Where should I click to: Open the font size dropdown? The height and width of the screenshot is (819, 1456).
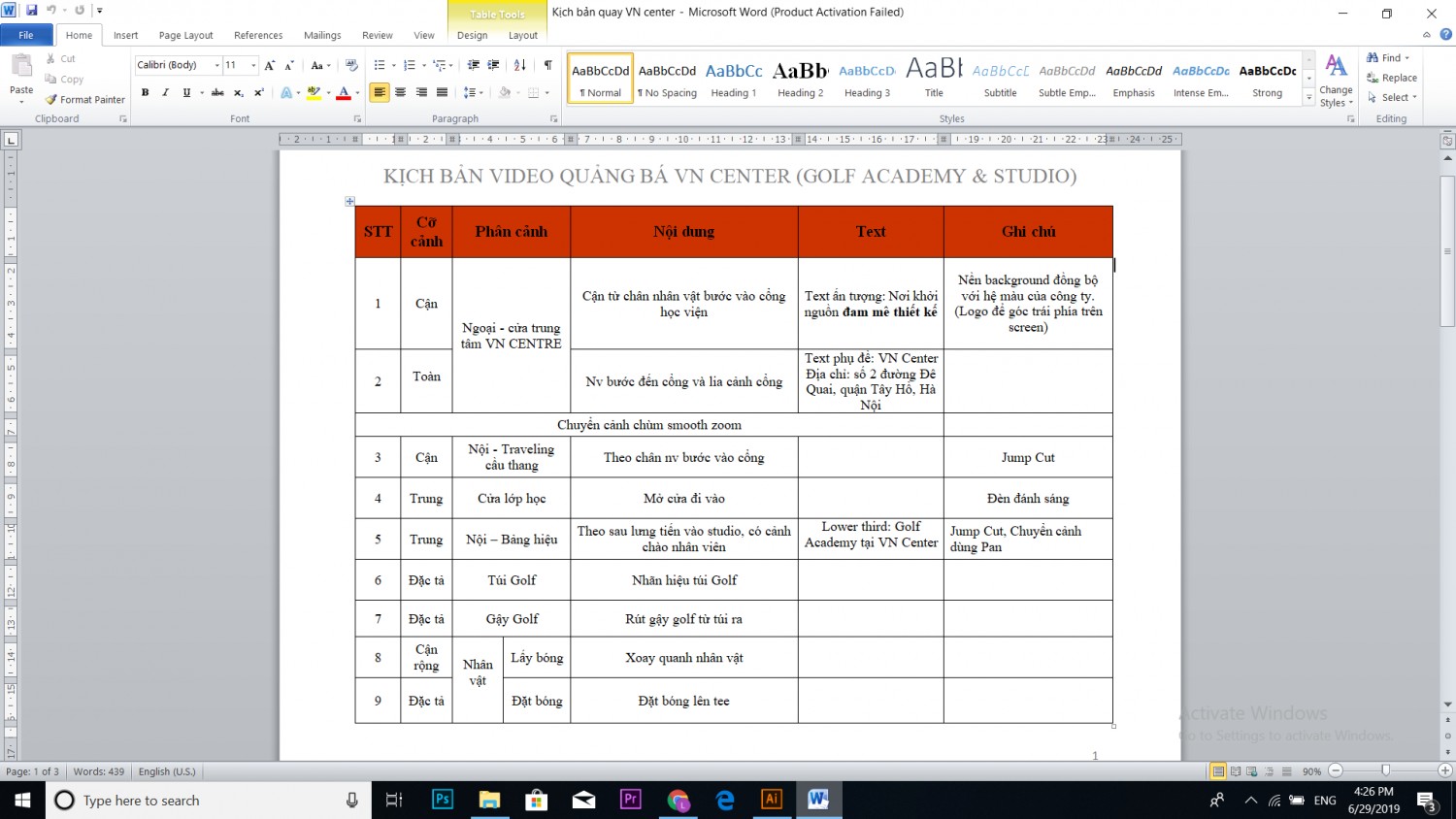point(241,65)
